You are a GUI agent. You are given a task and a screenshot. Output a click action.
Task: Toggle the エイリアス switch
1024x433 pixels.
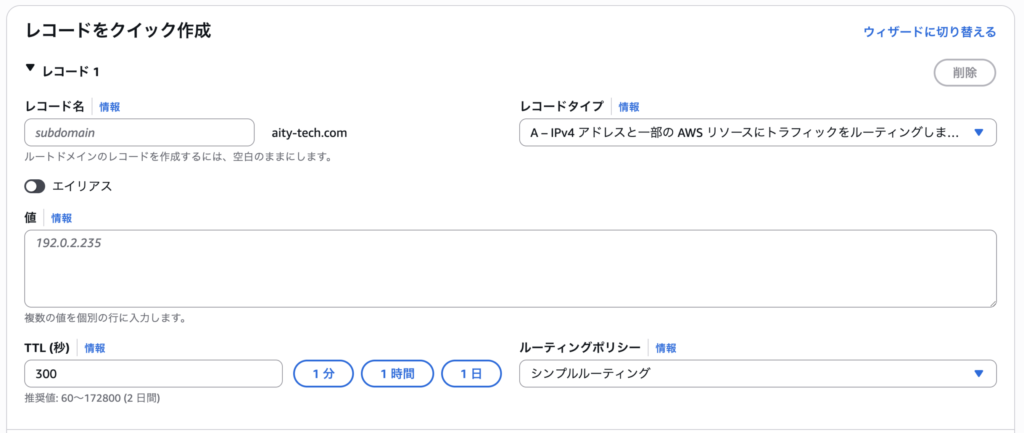click(35, 186)
